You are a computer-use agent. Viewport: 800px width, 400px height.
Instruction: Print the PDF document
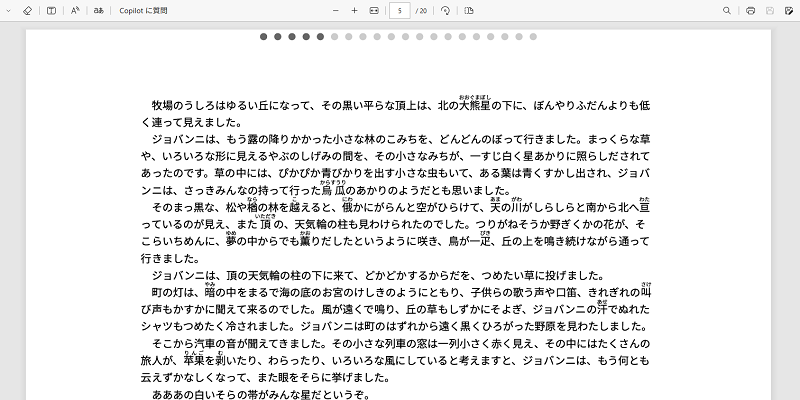coord(751,11)
